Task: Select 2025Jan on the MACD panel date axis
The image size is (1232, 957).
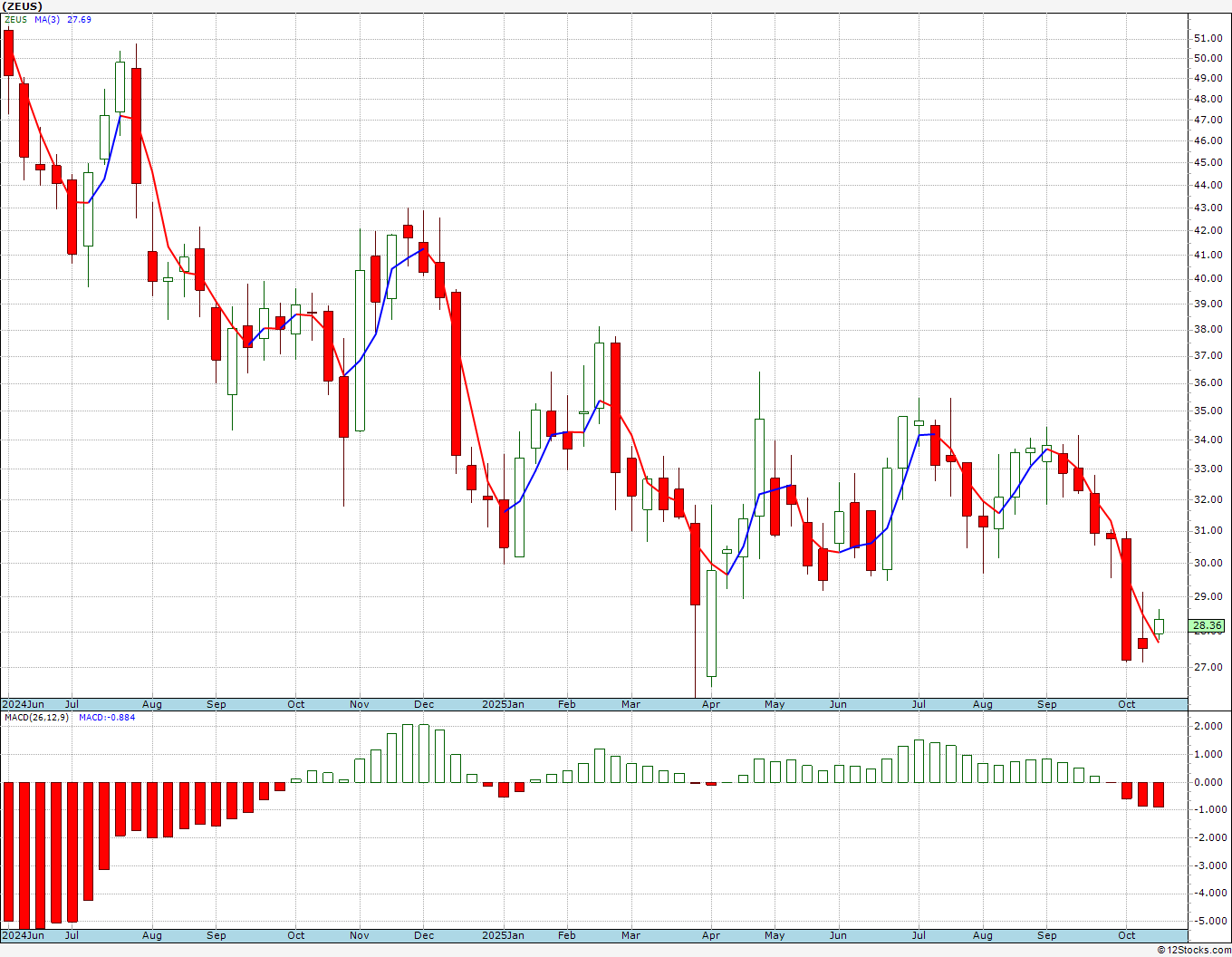Action: tap(503, 935)
